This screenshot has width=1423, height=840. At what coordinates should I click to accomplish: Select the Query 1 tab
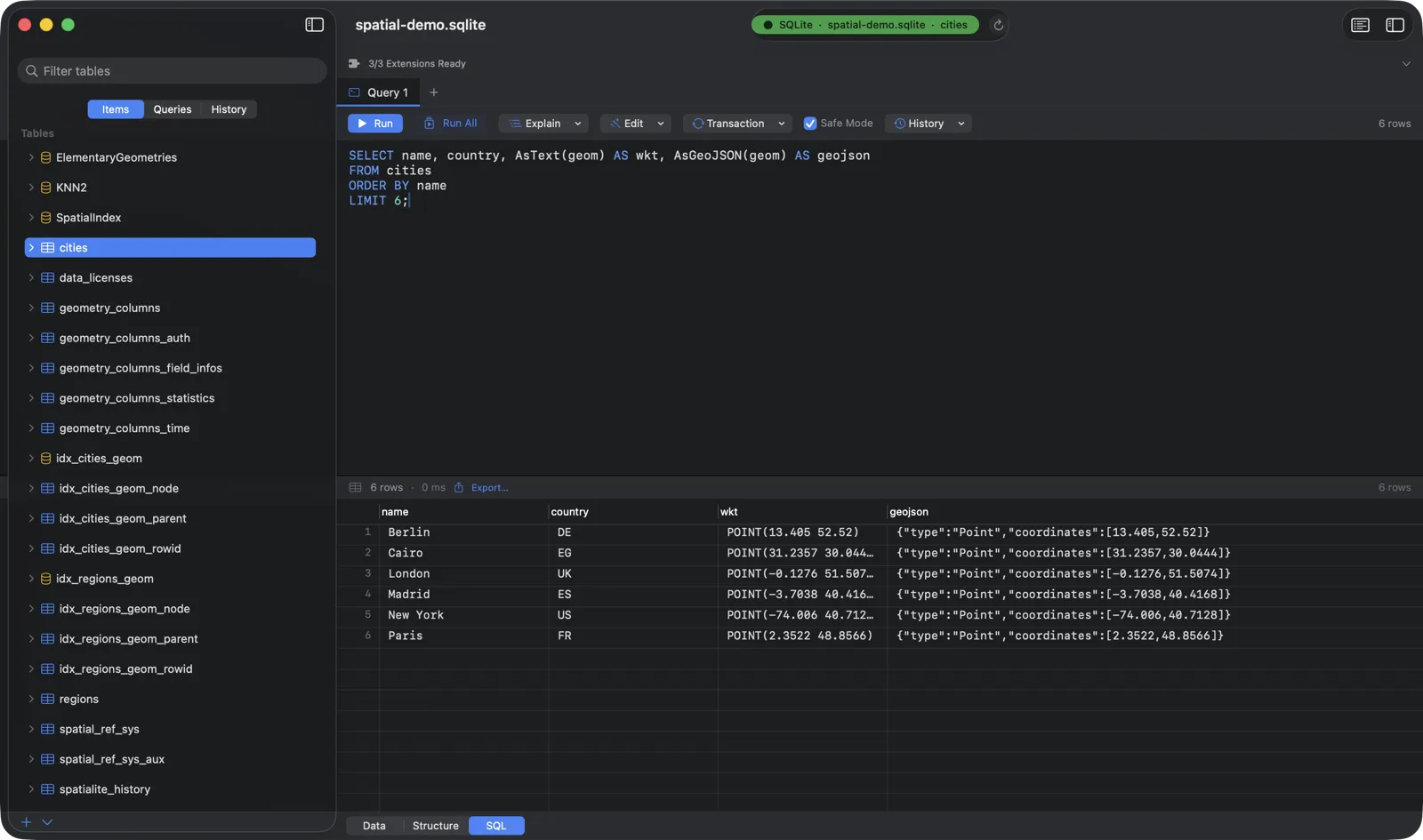(379, 92)
